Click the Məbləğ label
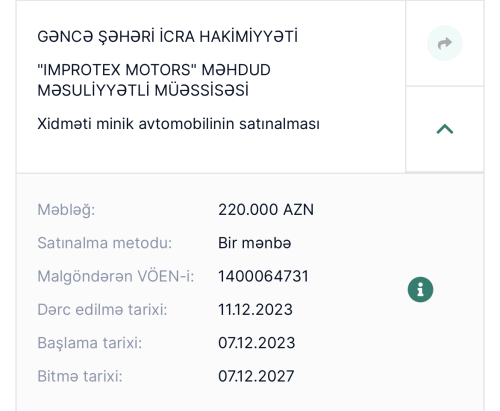500x411 pixels. click(66, 210)
